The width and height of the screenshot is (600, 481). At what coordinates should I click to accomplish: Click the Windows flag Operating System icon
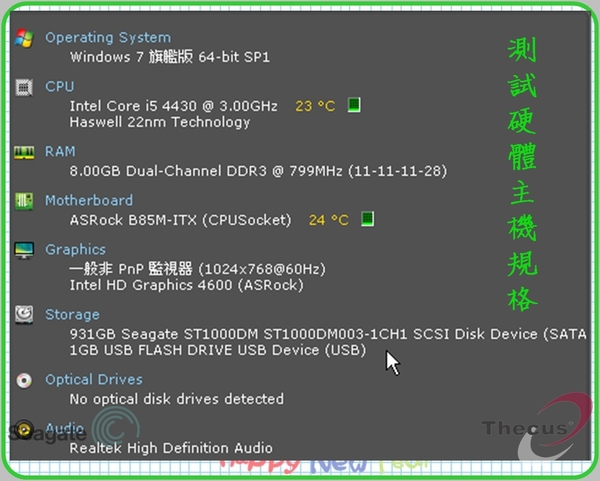pos(24,38)
